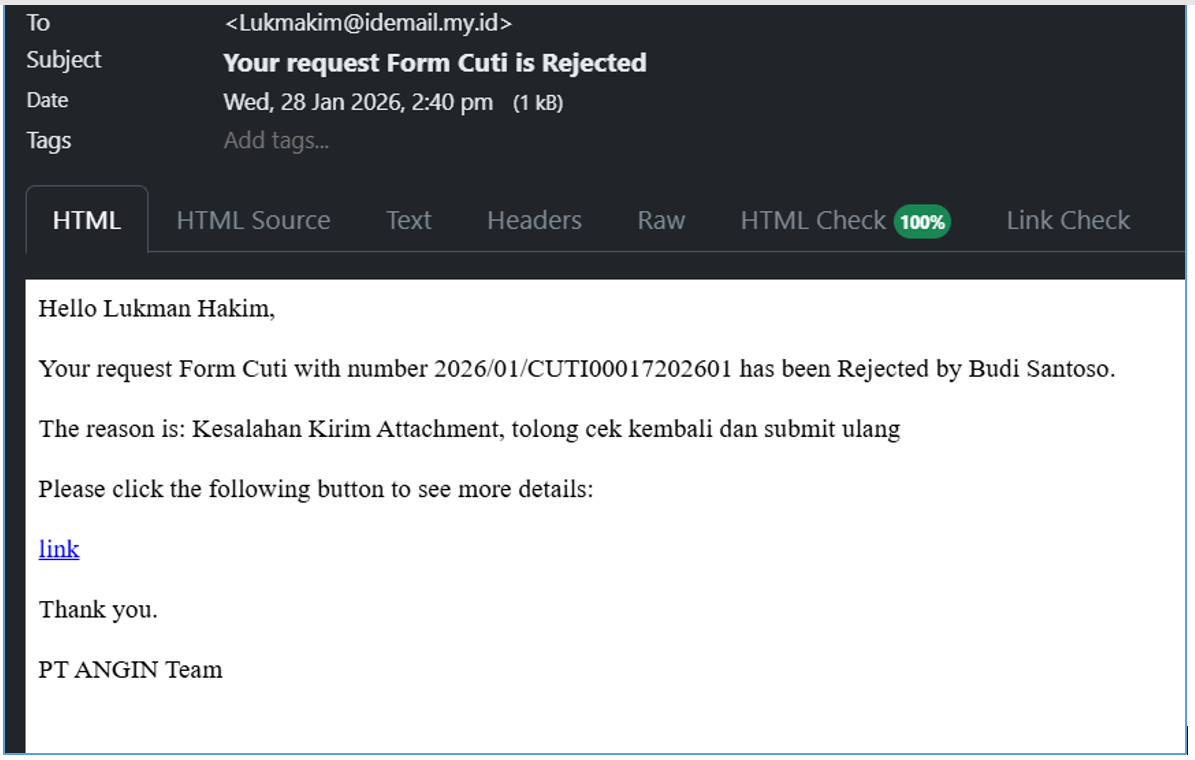View the Headers tab
Image resolution: width=1195 pixels, height=760 pixels.
pyautogui.click(x=534, y=220)
